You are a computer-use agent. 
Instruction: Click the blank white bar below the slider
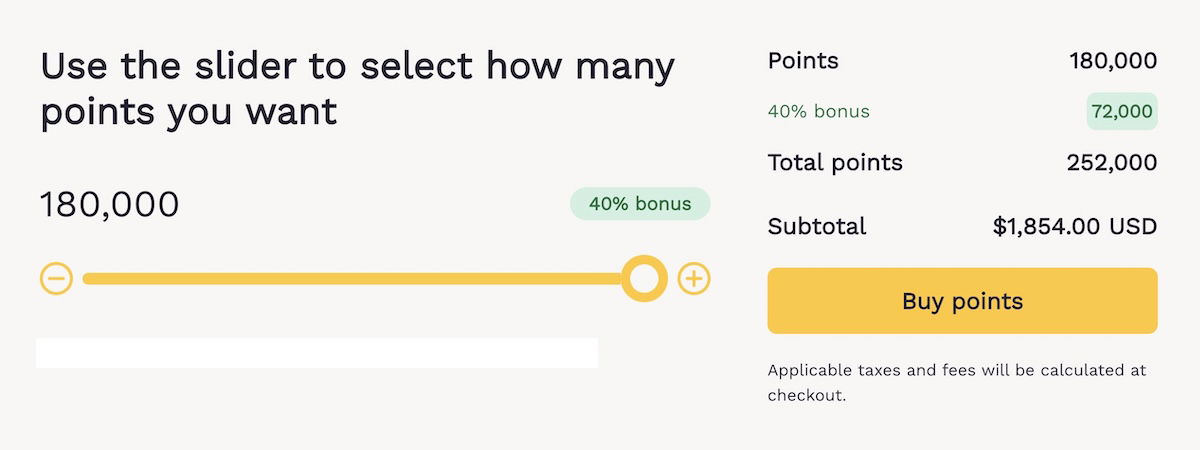tap(317, 353)
